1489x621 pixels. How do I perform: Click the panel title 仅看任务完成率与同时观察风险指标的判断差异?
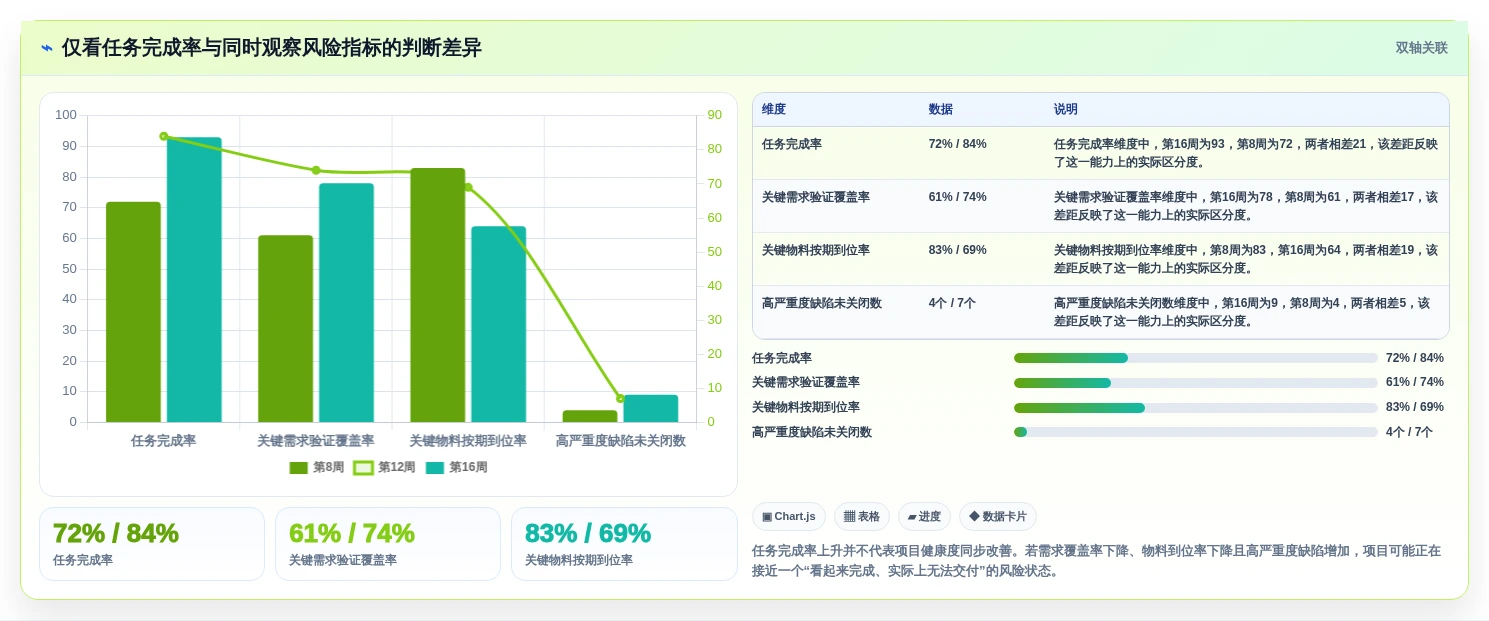[272, 47]
